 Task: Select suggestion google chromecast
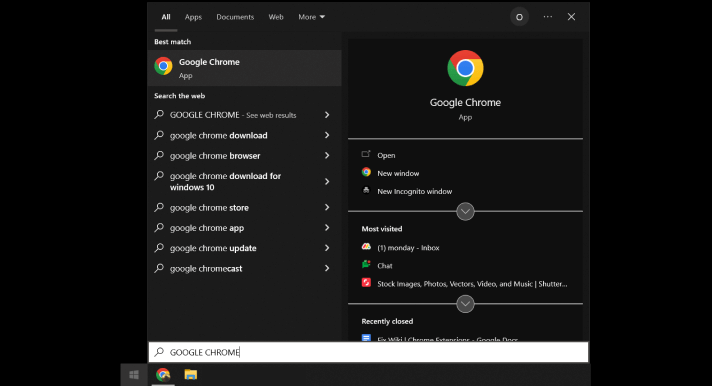click(206, 269)
